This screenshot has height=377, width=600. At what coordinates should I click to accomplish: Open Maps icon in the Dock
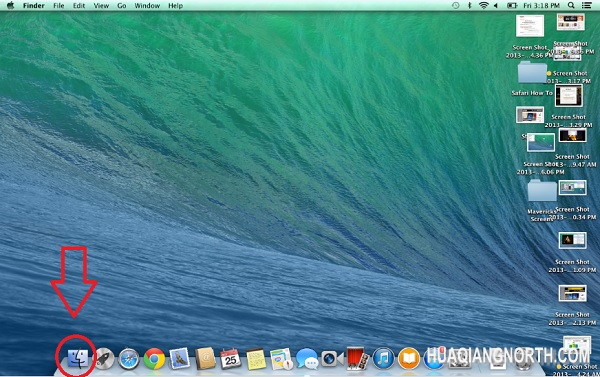click(x=281, y=359)
